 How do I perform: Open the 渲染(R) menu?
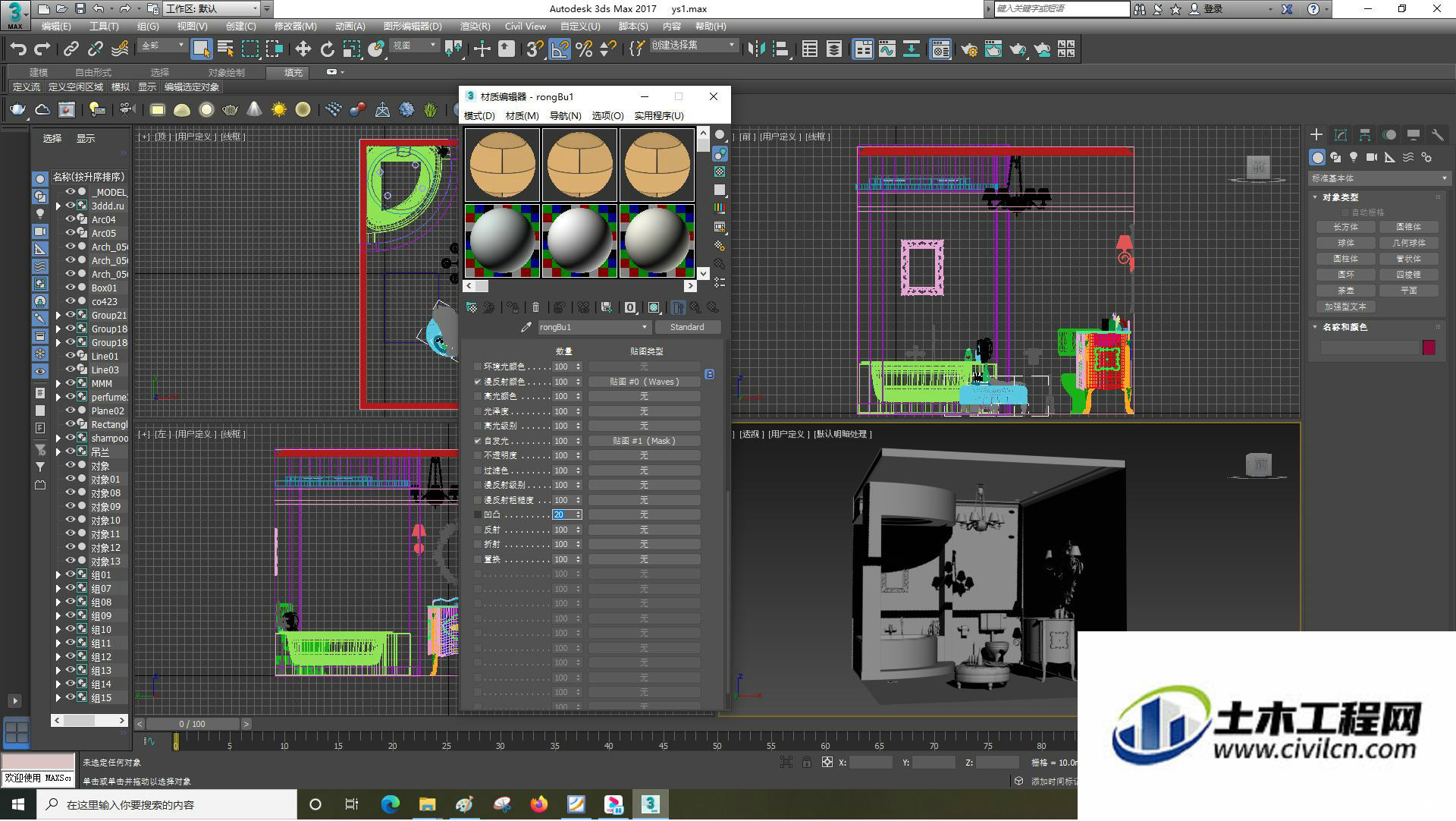click(475, 26)
